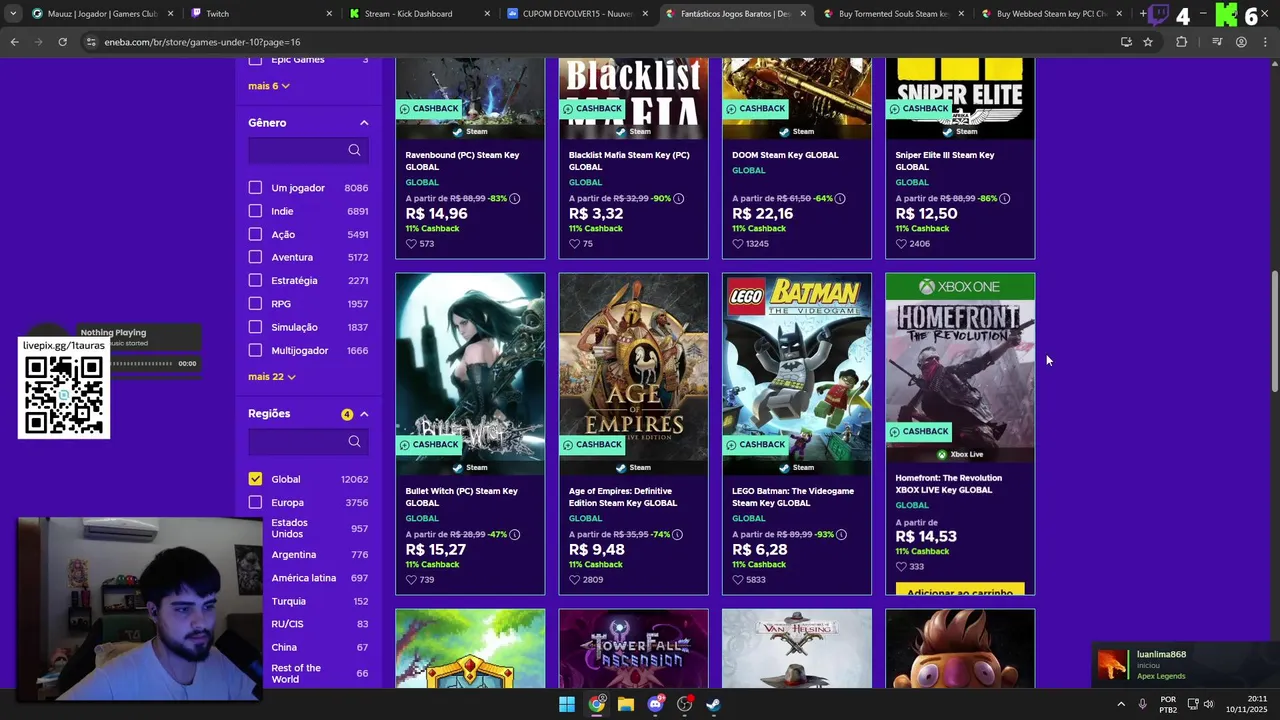Open Ravenbound (PC) Steam Key title link
The image size is (1280, 720).
pos(462,161)
